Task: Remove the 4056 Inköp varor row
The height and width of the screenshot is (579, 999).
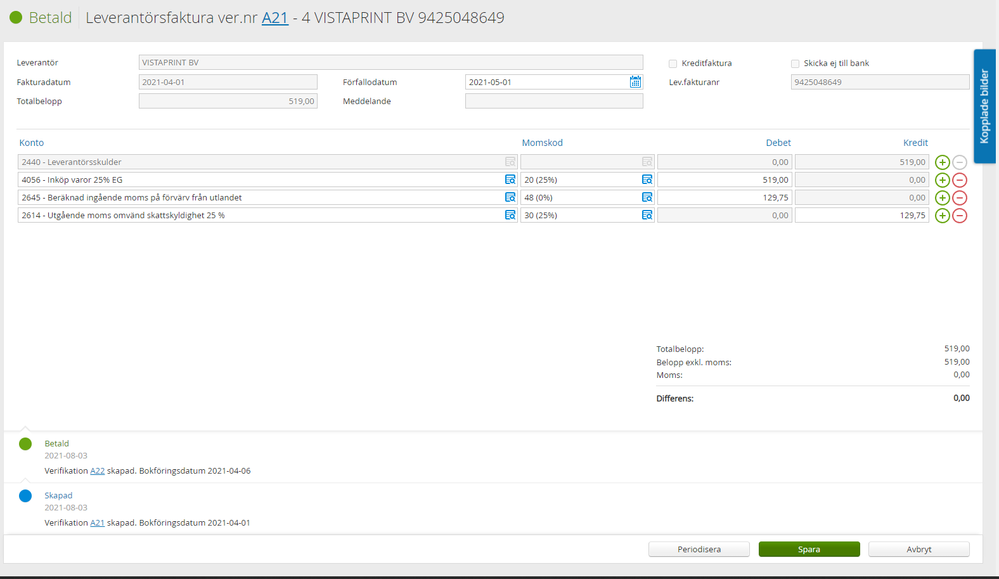Action: point(960,180)
